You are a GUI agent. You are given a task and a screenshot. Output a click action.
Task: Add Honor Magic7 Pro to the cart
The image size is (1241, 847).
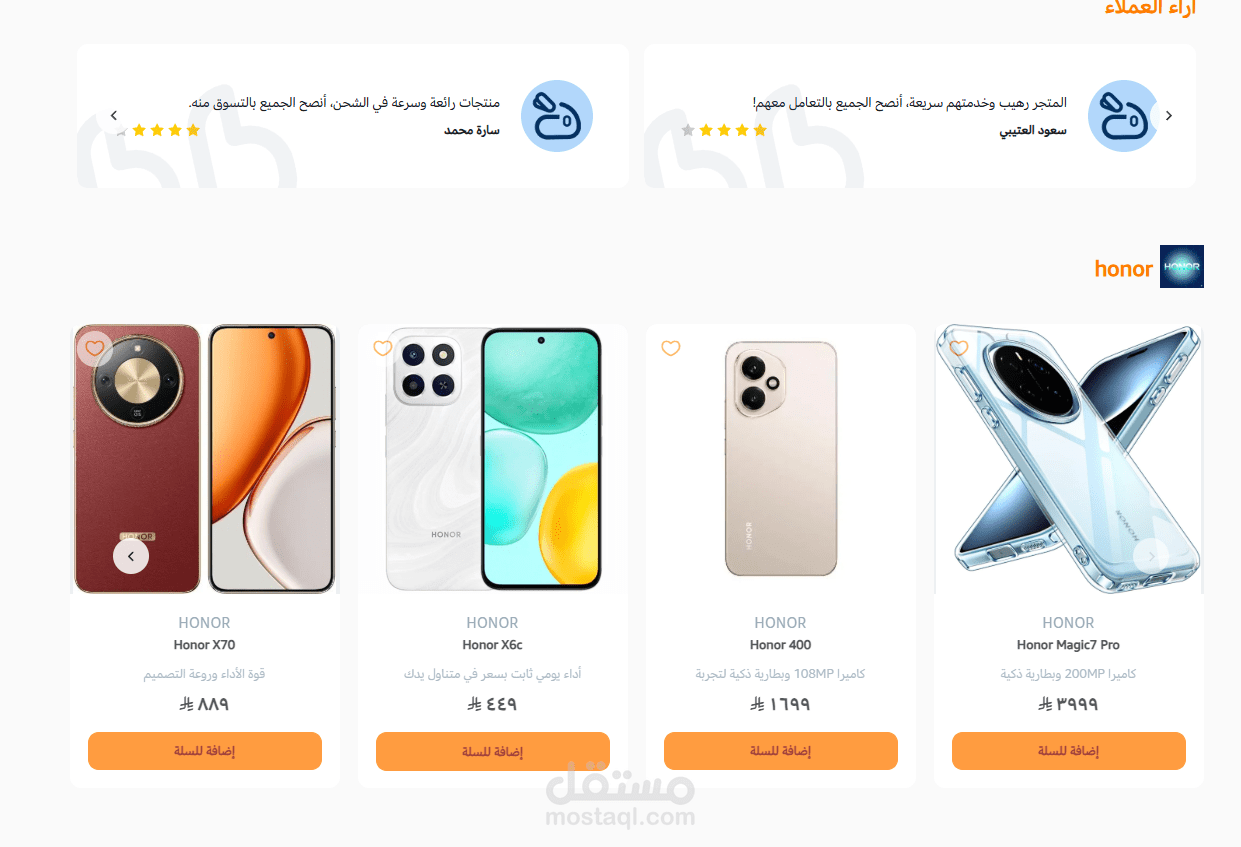point(1069,751)
